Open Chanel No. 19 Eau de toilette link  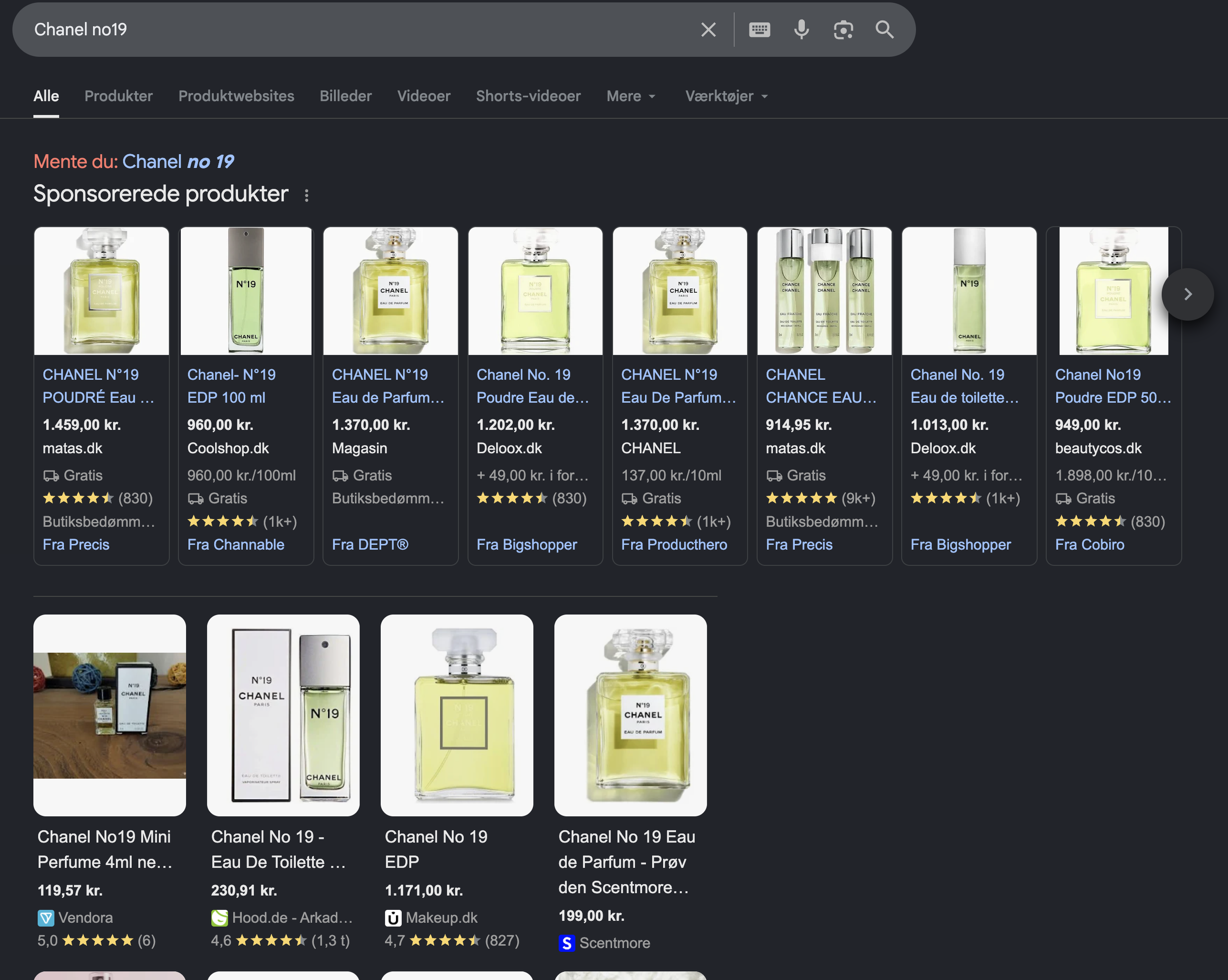[965, 386]
